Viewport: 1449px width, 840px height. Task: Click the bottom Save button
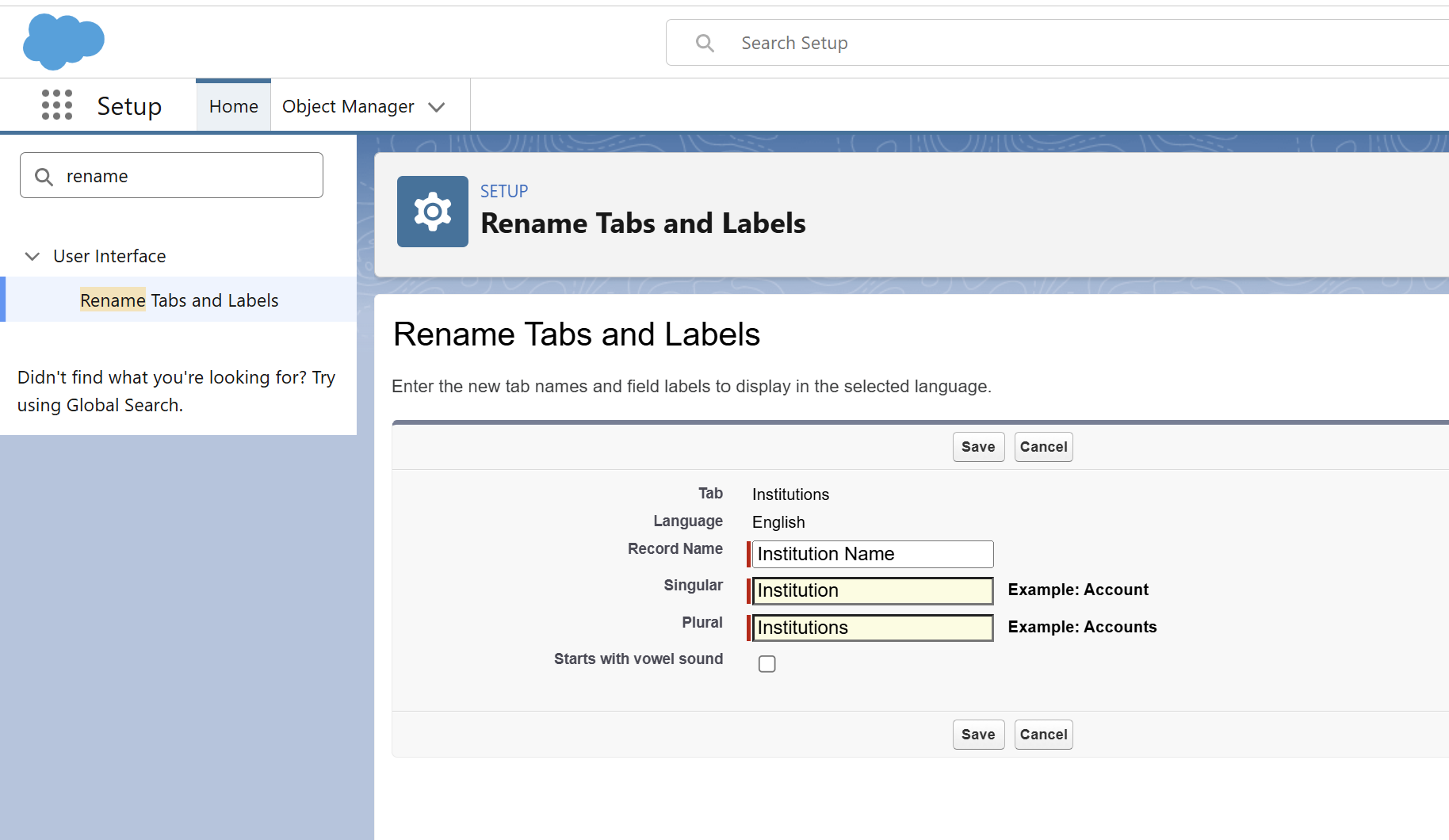pyautogui.click(x=978, y=735)
